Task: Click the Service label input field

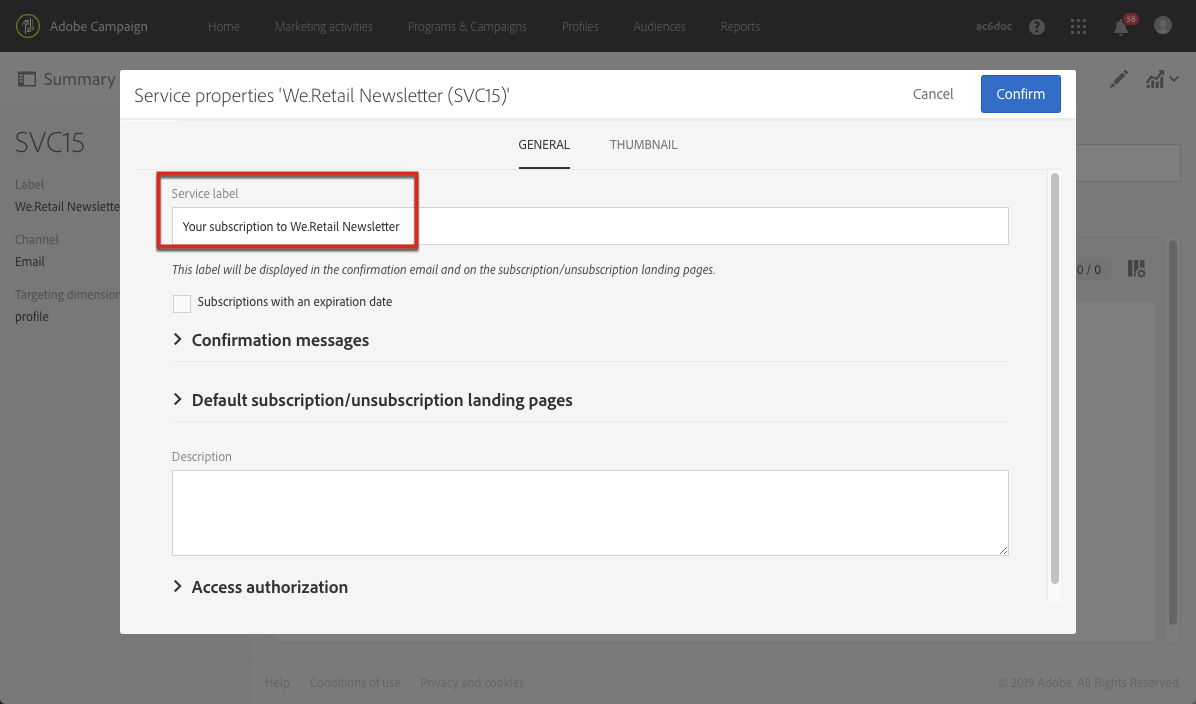Action: (590, 227)
